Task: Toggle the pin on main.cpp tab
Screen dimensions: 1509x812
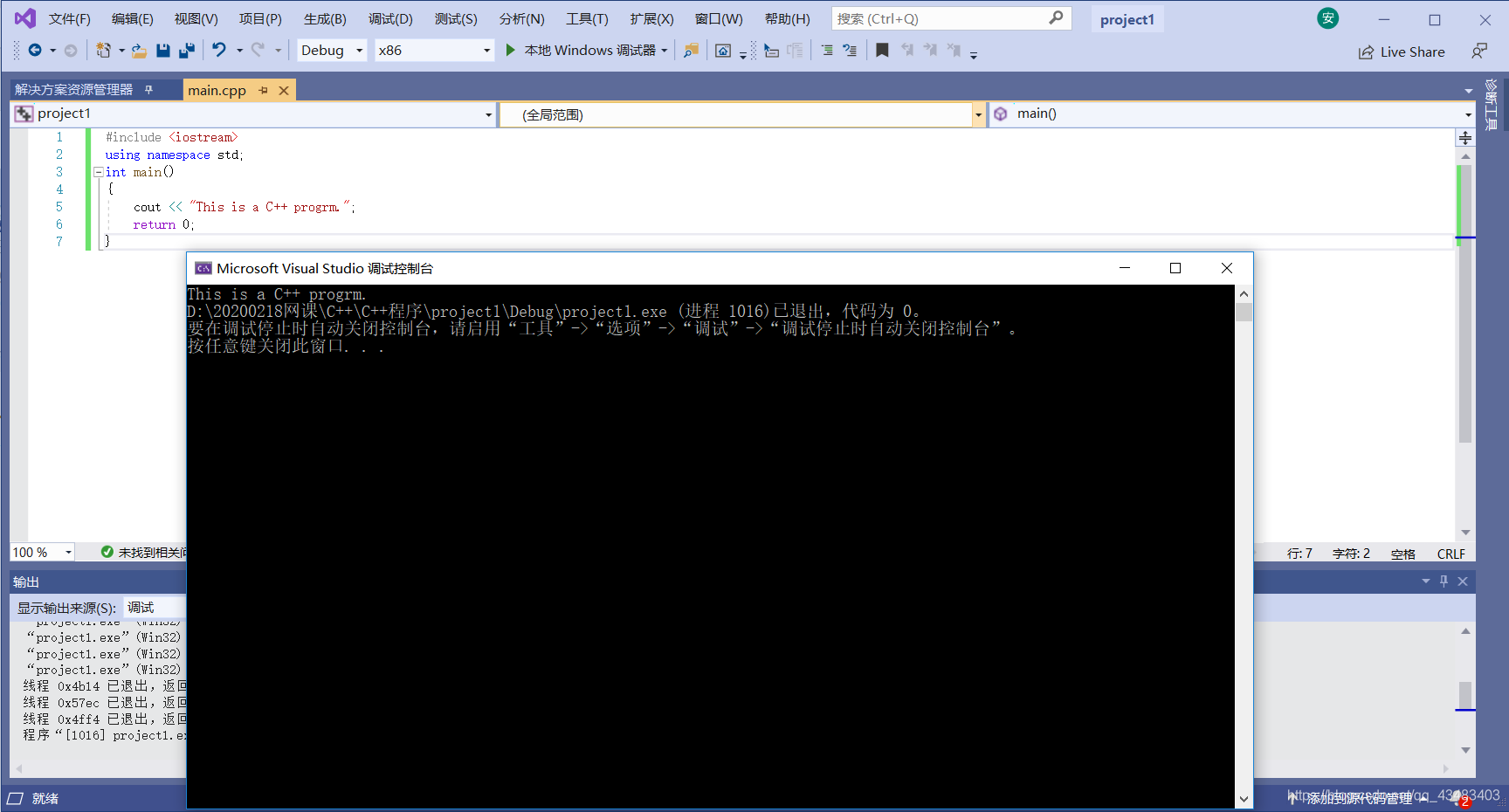Action: [264, 90]
